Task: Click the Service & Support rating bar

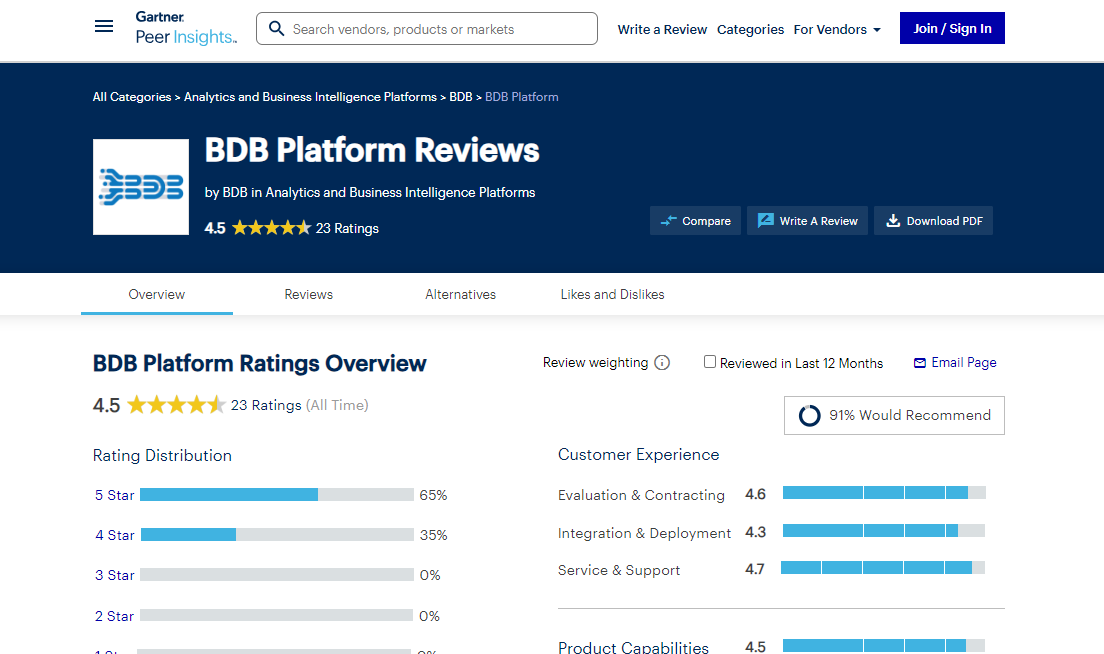Action: coord(883,567)
